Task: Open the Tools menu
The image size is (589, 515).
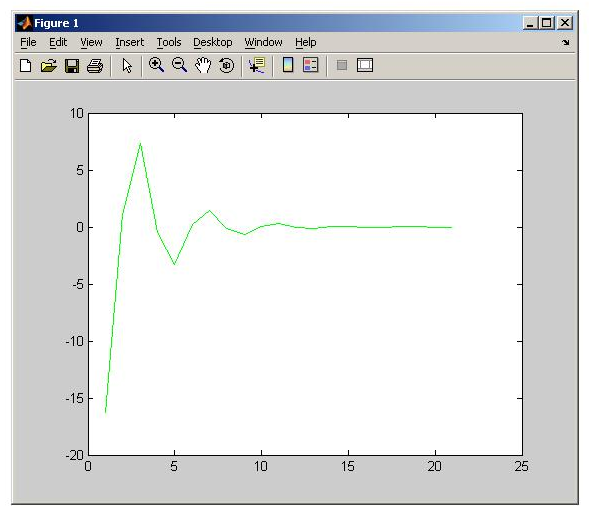Action: [169, 42]
